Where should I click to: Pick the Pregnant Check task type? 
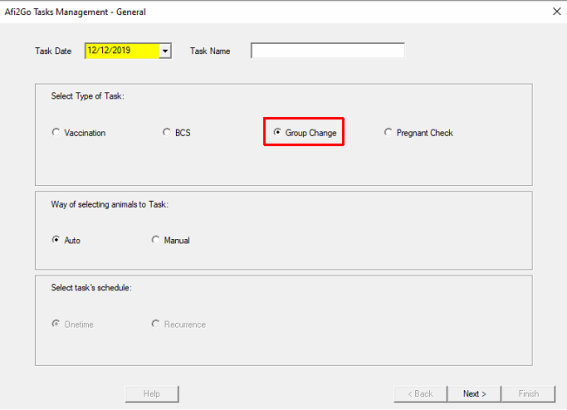[418, 133]
